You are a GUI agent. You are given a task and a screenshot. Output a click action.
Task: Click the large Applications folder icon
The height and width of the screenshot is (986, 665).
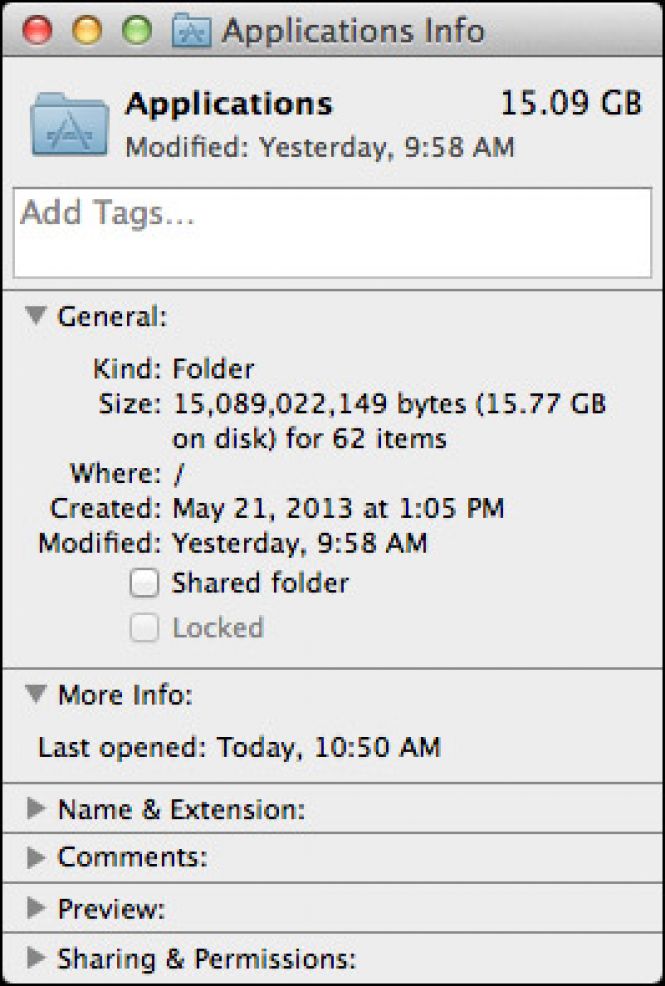click(69, 125)
